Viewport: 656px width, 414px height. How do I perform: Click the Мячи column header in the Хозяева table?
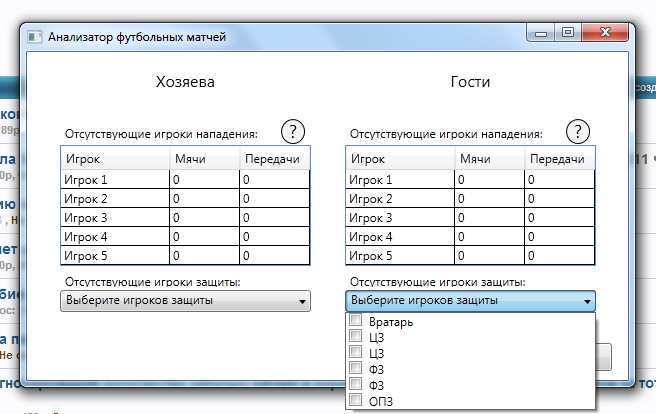click(x=204, y=159)
